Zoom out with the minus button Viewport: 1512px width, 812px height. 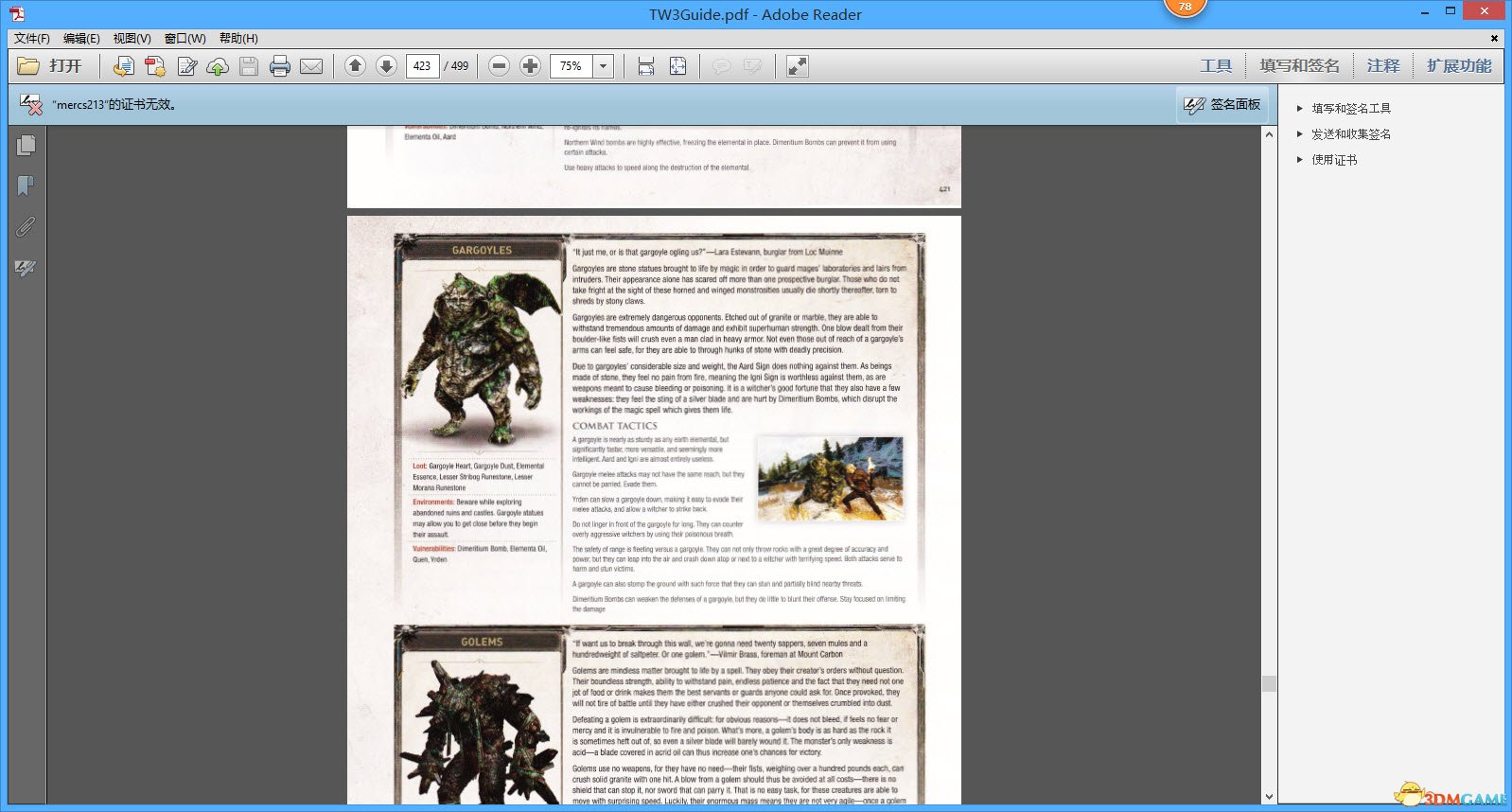[500, 66]
